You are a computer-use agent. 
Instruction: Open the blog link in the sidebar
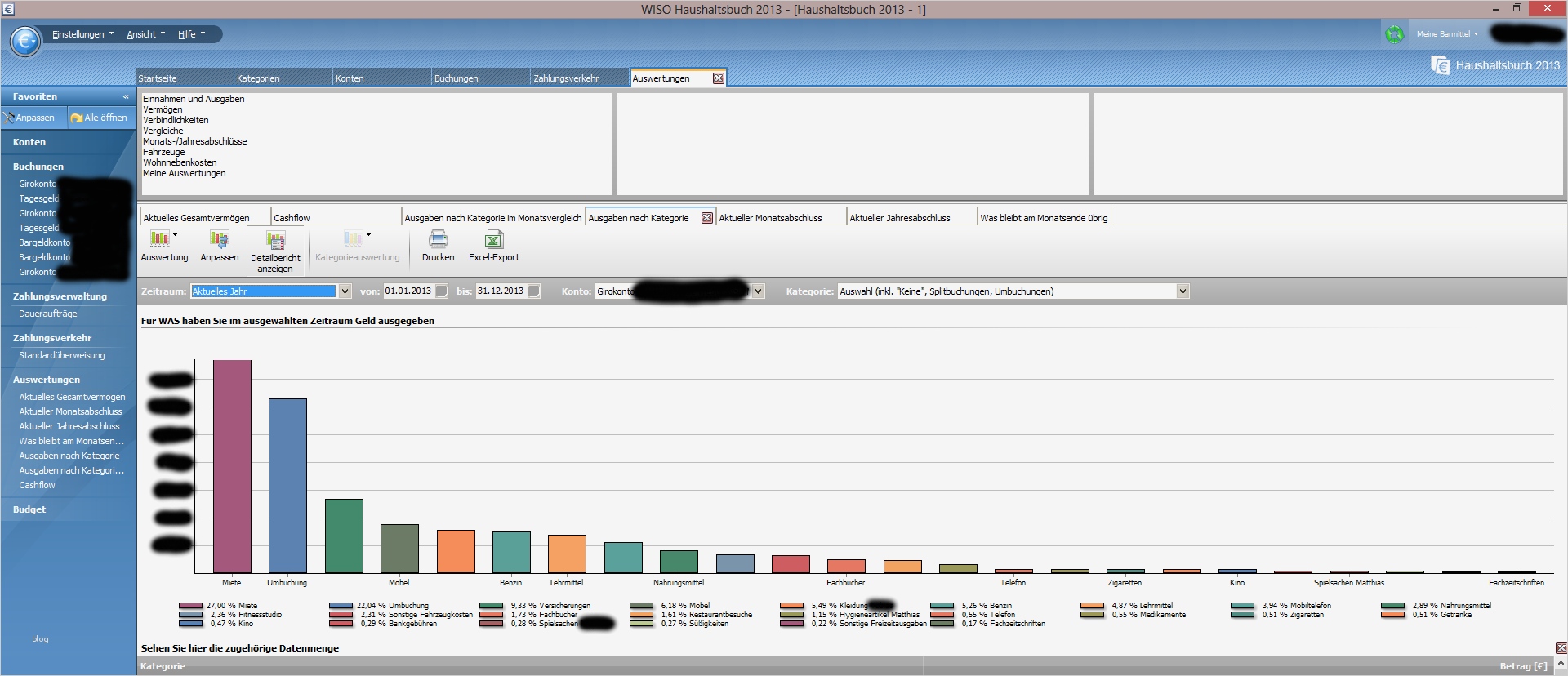(40, 638)
